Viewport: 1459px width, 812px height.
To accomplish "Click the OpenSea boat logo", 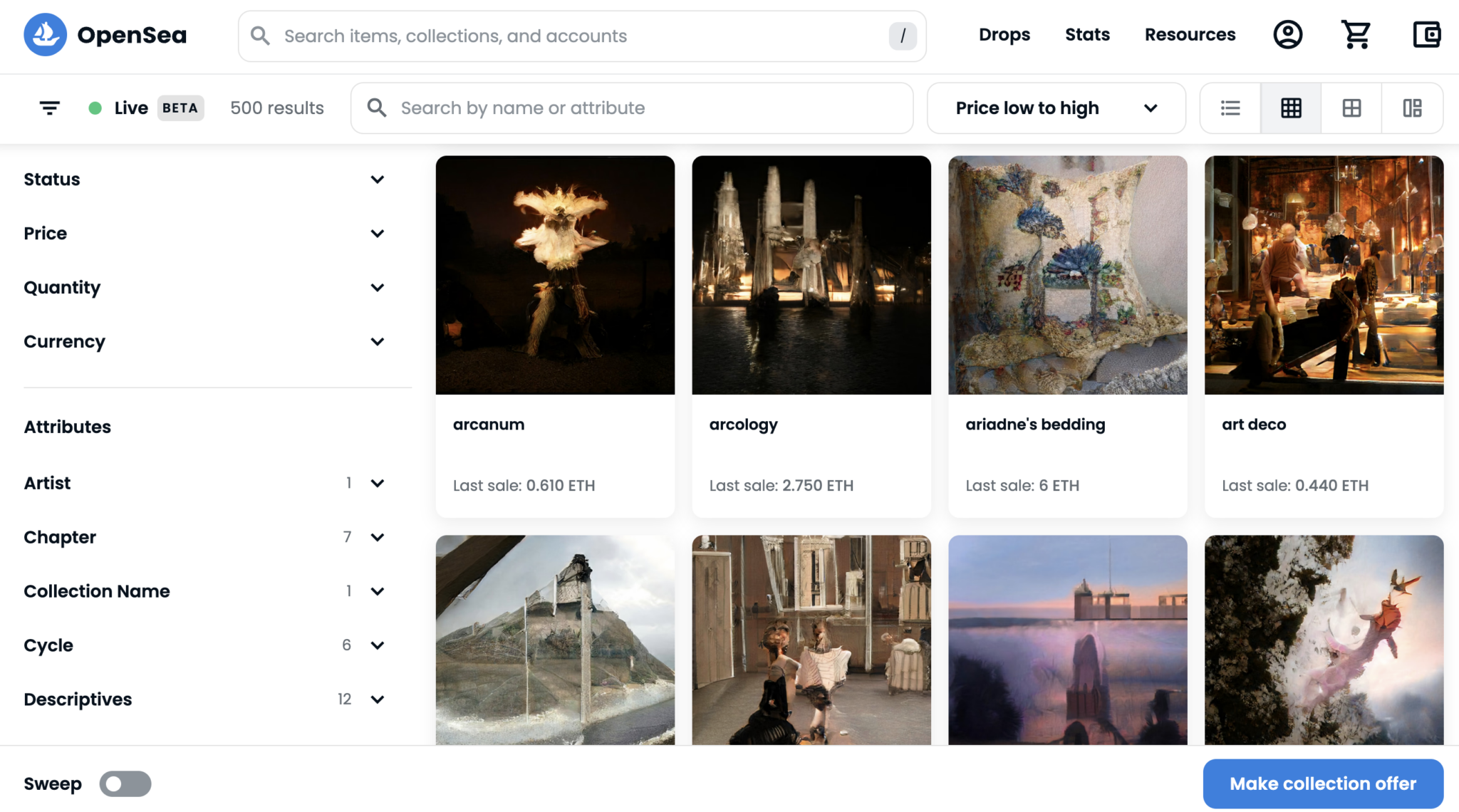I will coord(44,34).
